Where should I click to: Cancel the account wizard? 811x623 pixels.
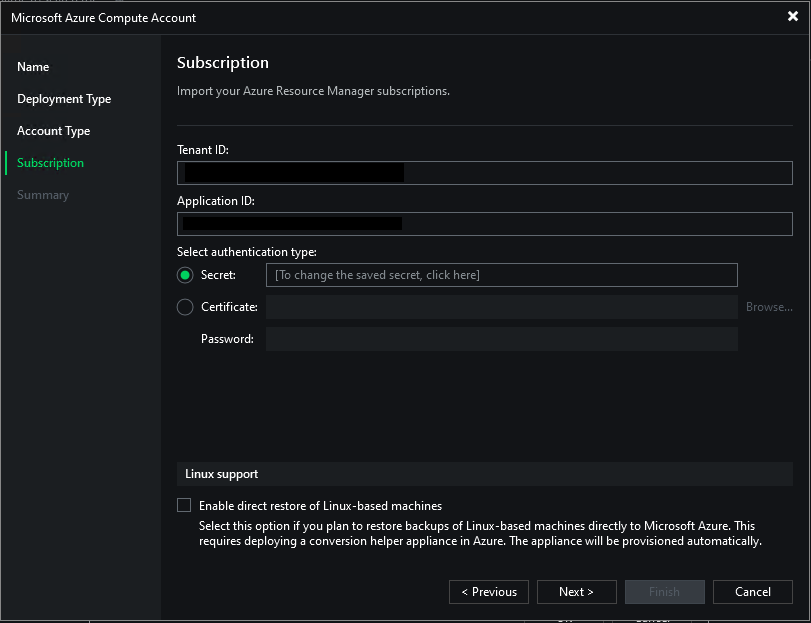point(752,592)
